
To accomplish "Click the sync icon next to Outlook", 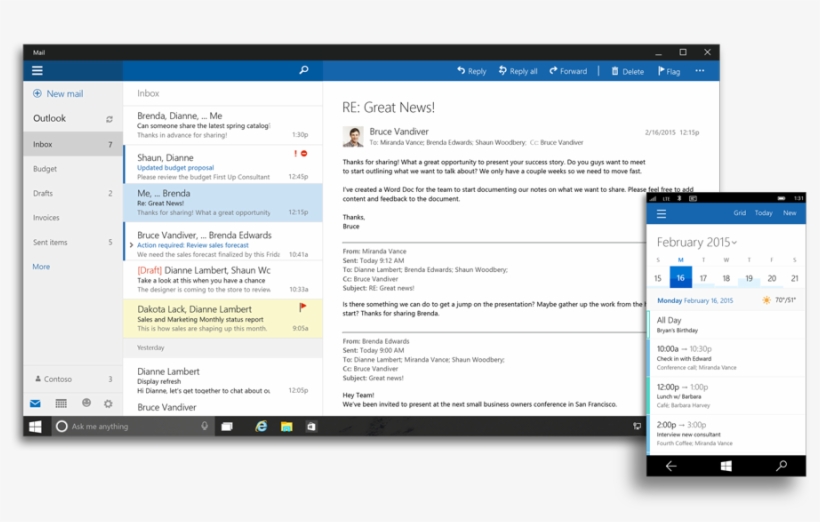I will pos(109,119).
